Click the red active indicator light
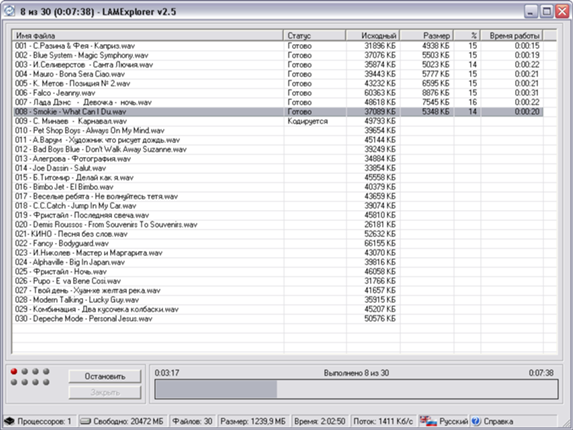The image size is (573, 430). [14, 371]
